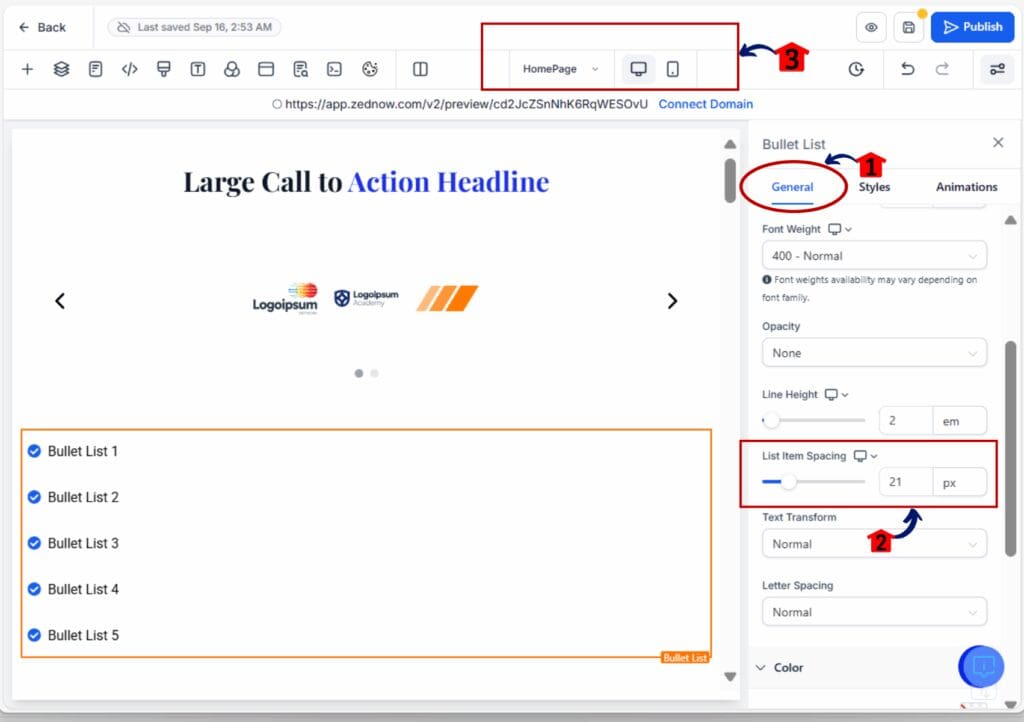Viewport: 1024px width, 722px height.
Task: Switch to desktop device view
Action: click(638, 69)
